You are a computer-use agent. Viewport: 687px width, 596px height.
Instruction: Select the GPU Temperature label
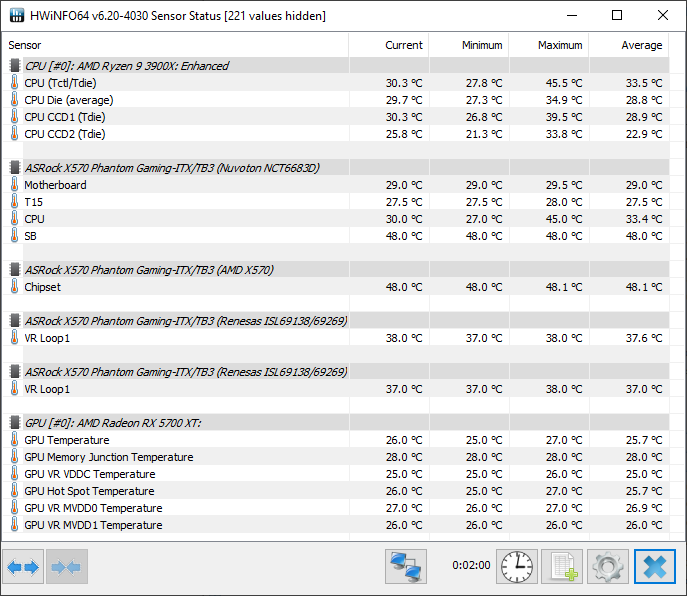pos(67,440)
